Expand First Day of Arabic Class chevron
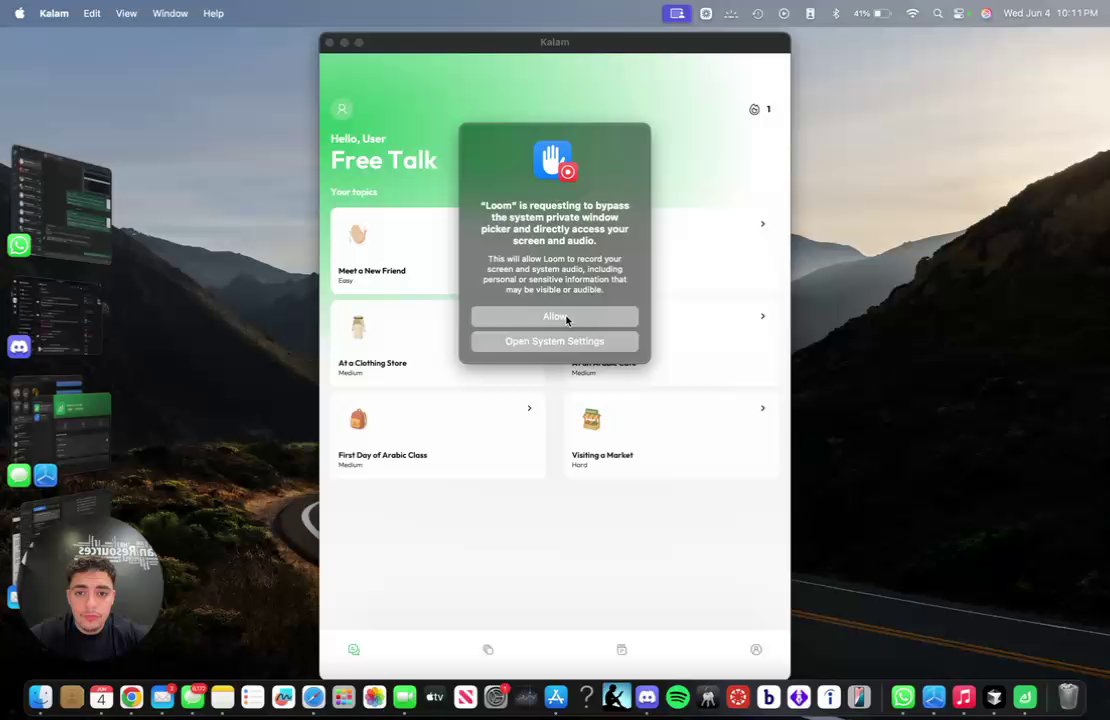 coord(529,408)
